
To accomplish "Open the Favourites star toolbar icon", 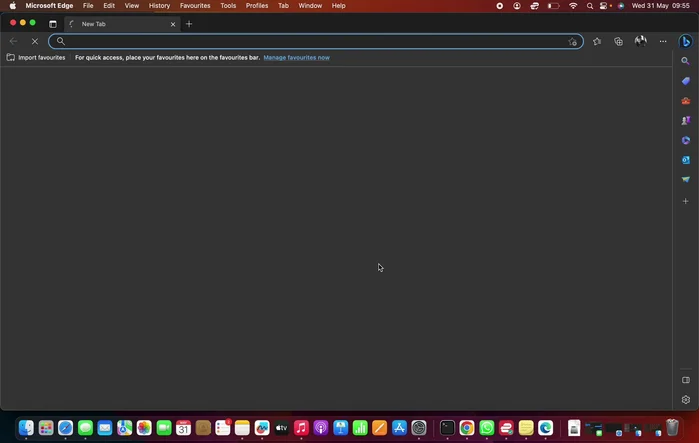I will [x=597, y=41].
